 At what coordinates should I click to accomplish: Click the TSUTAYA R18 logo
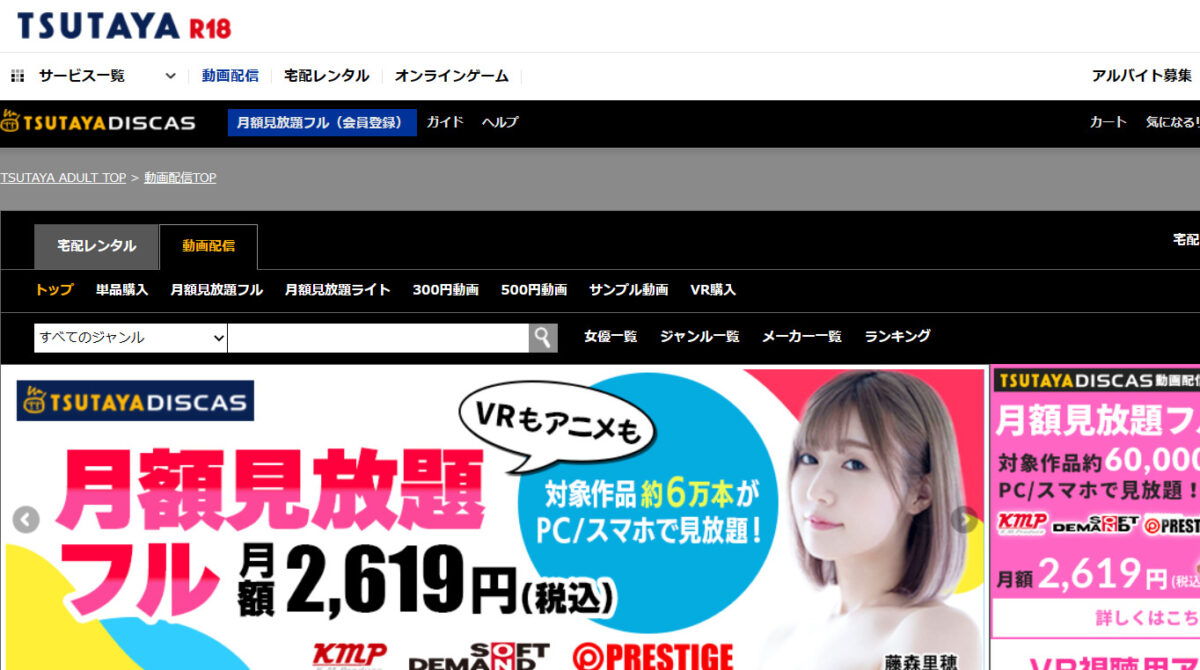124,26
